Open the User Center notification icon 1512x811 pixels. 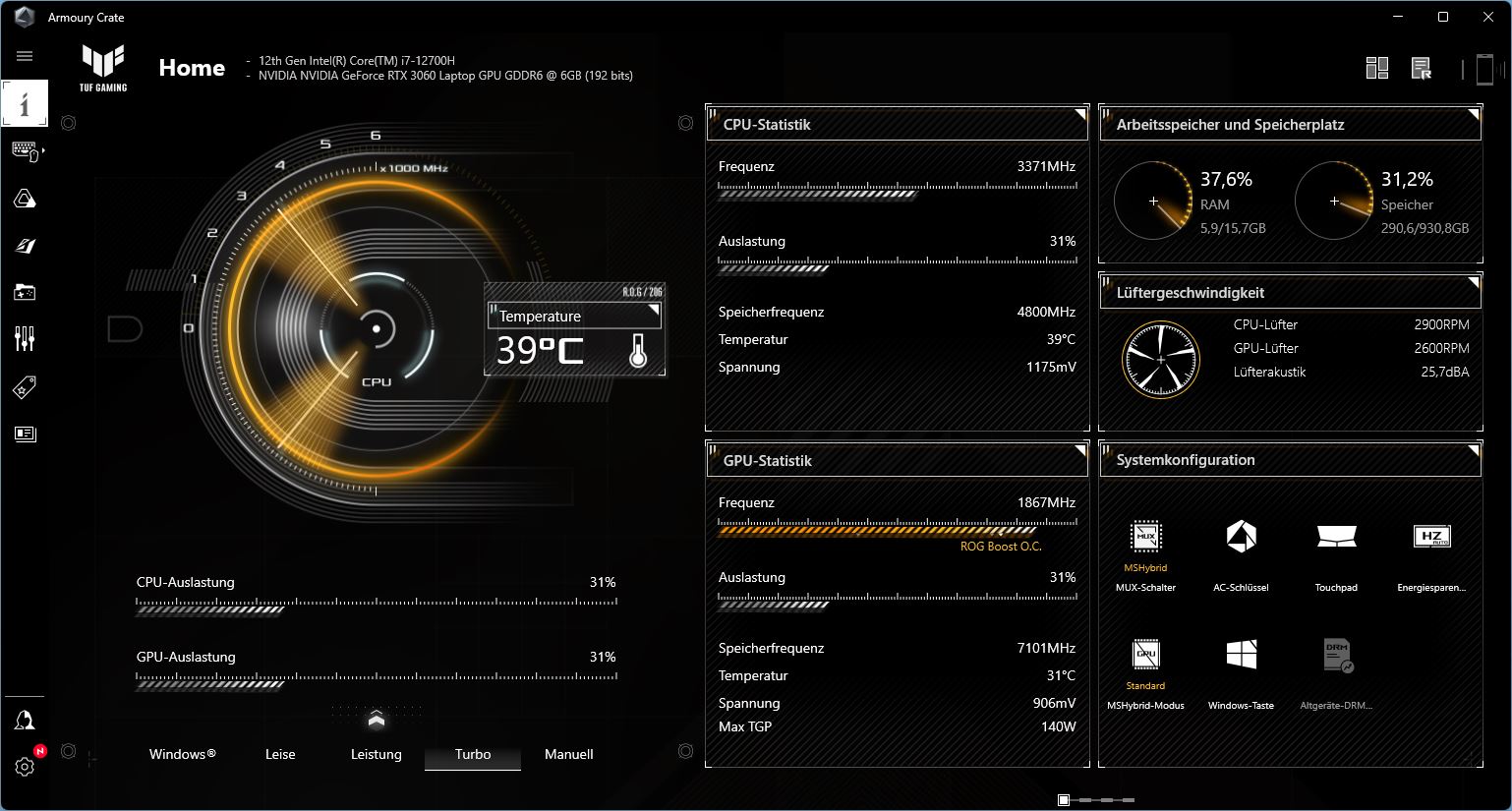tap(25, 721)
